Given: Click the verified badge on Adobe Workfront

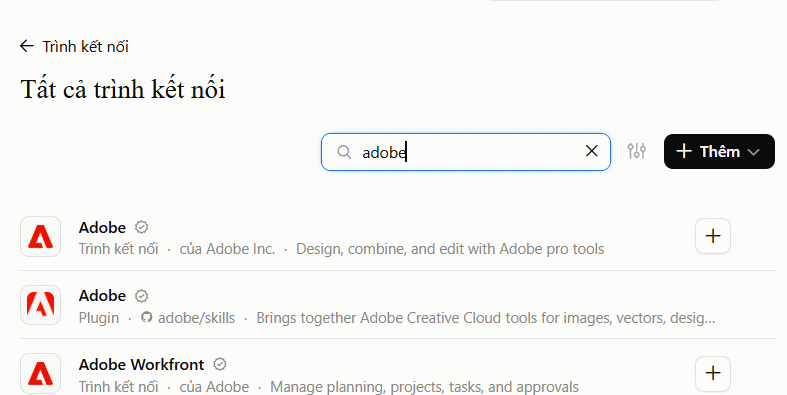Looking at the screenshot, I should (x=220, y=364).
